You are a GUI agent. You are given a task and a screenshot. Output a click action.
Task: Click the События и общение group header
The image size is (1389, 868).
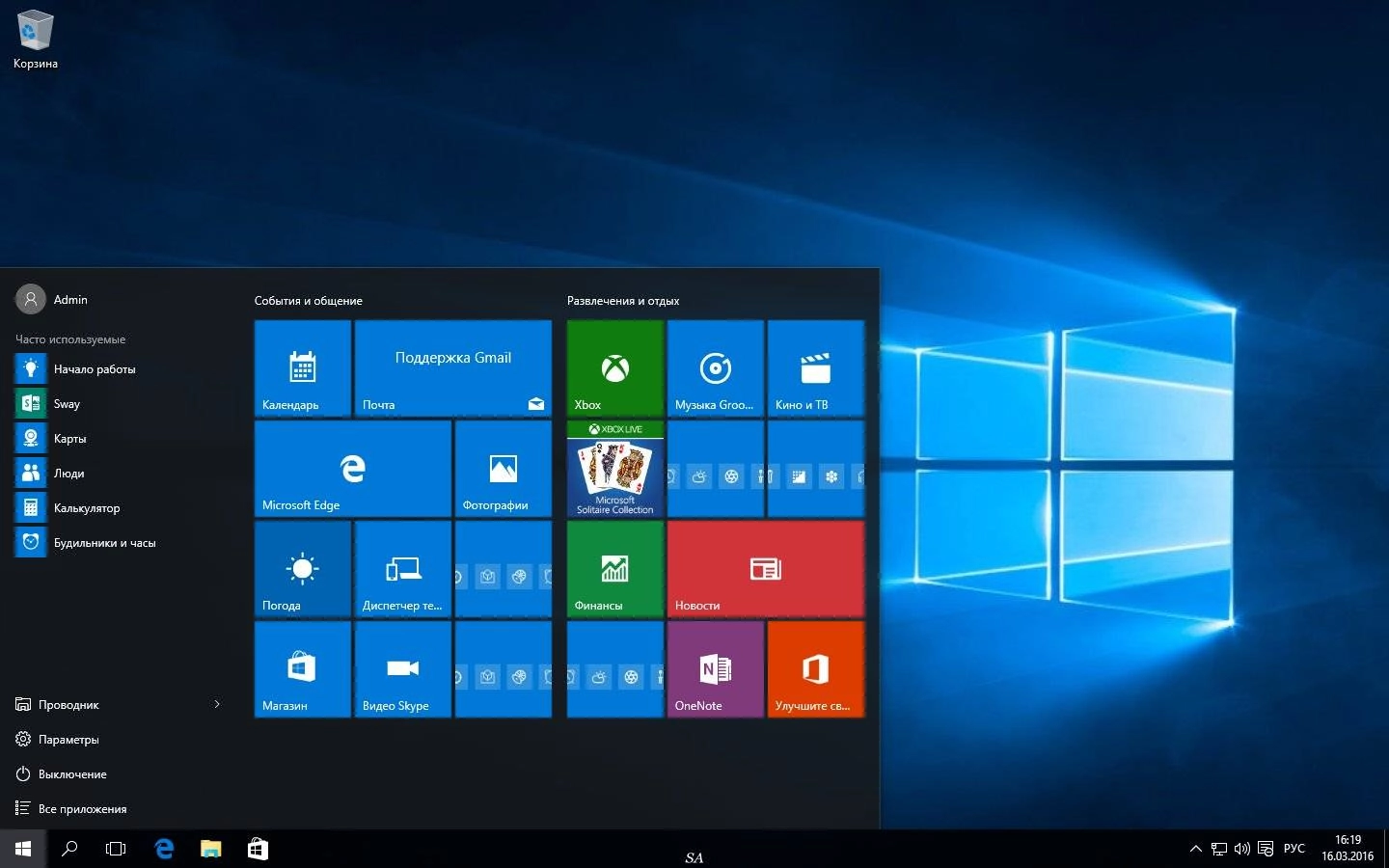(309, 301)
